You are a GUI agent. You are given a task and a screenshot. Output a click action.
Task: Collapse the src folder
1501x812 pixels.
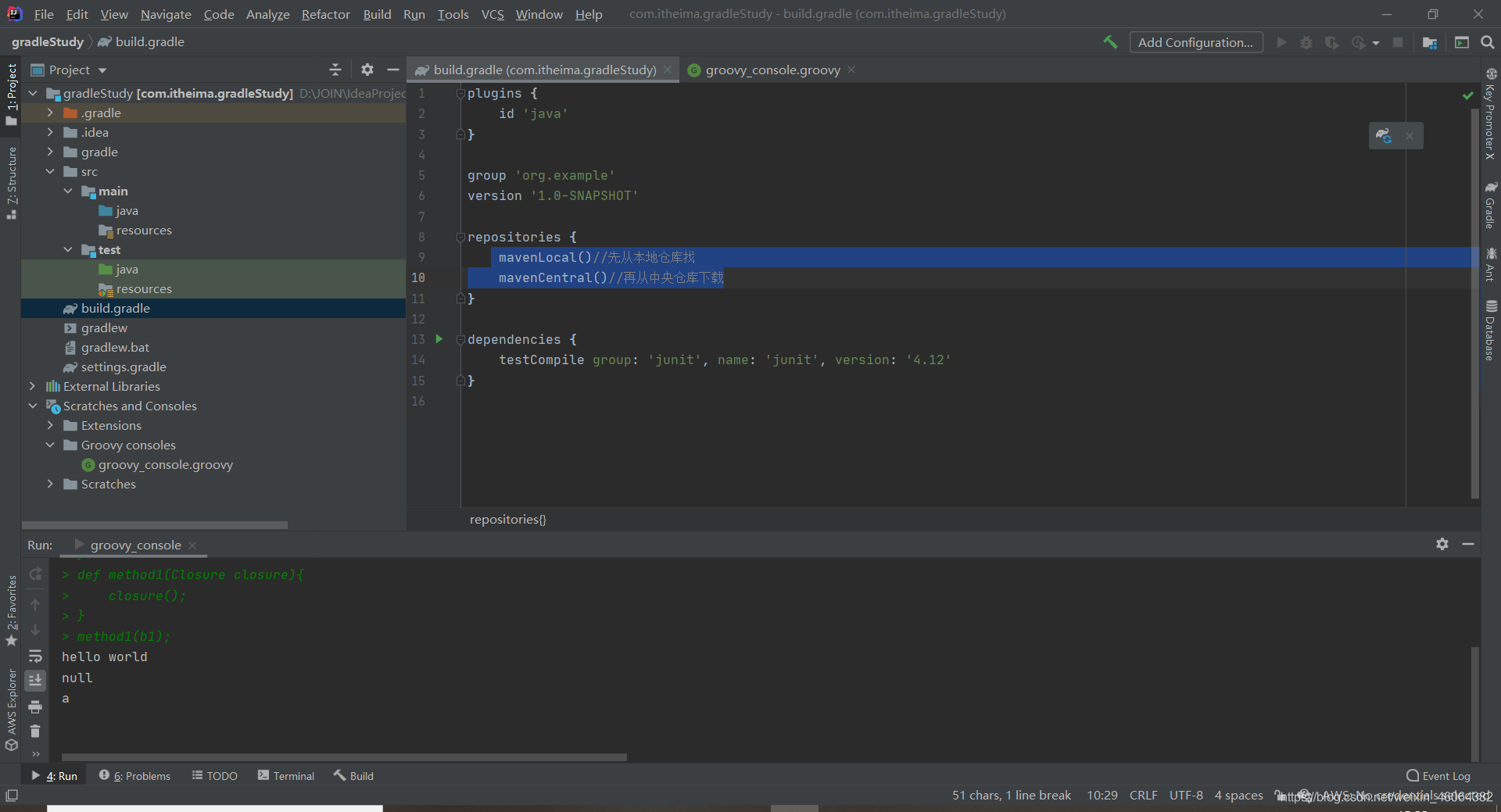pyautogui.click(x=50, y=171)
